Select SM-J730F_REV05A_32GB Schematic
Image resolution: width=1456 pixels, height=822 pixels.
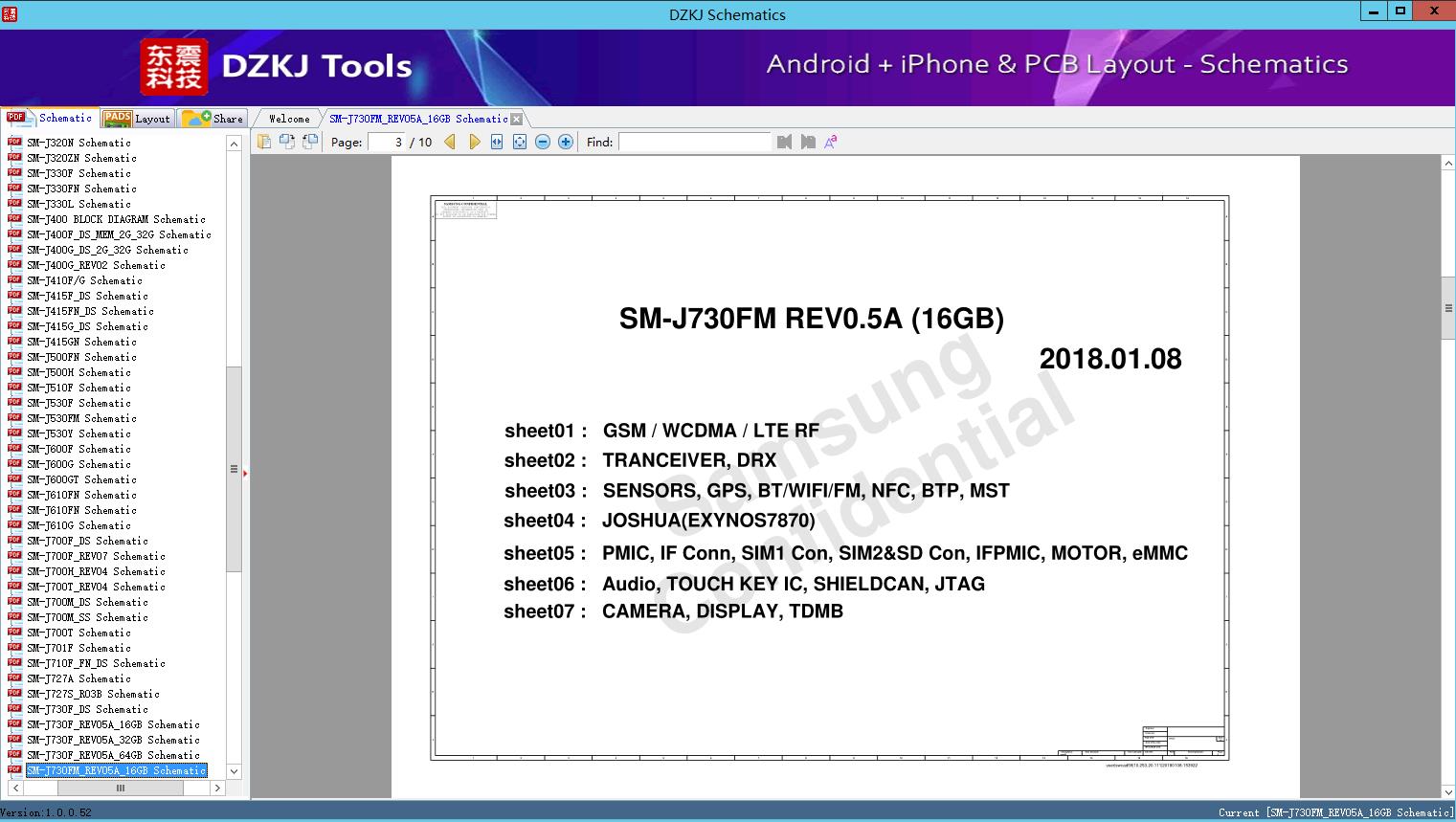[114, 740]
